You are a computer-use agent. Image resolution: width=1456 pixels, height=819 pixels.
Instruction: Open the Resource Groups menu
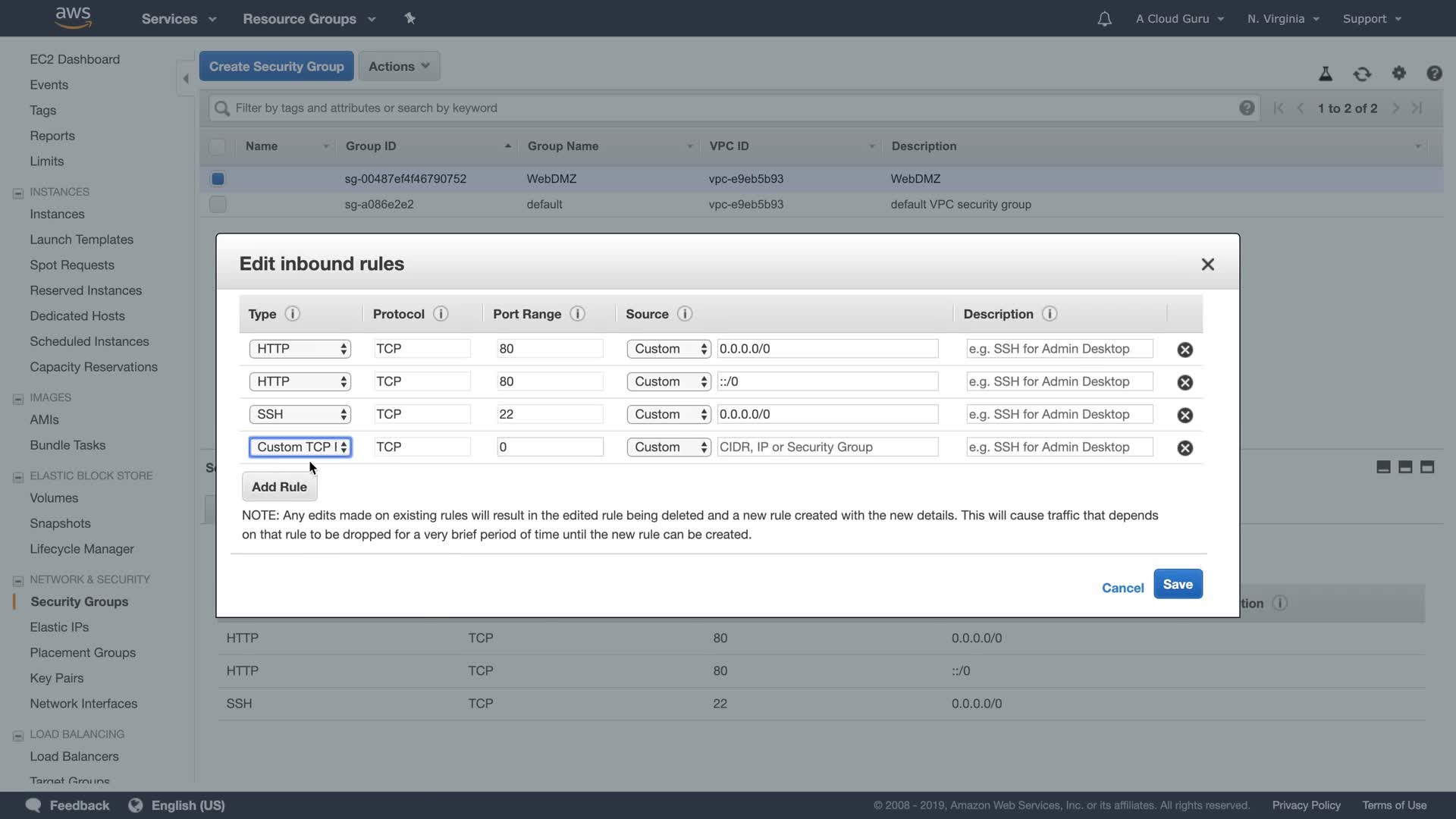(x=309, y=19)
